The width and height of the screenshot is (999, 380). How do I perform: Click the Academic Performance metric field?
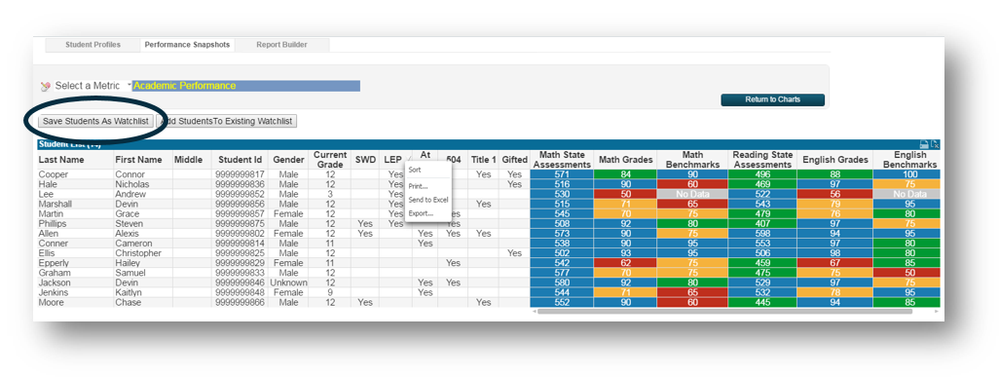coord(246,85)
